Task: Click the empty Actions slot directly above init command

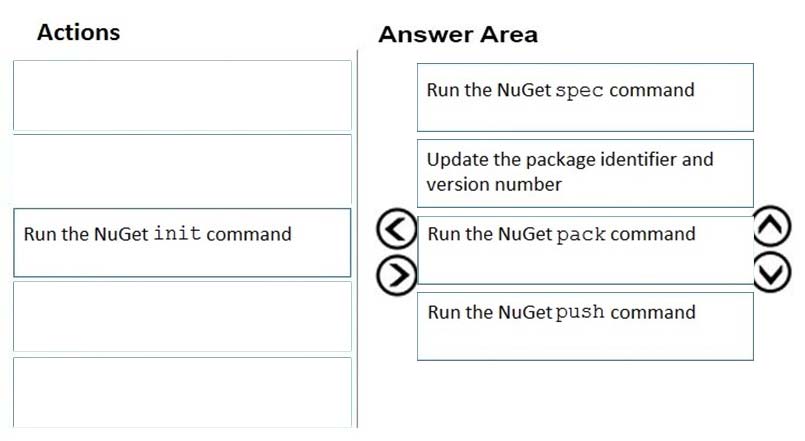Action: pyautogui.click(x=182, y=169)
